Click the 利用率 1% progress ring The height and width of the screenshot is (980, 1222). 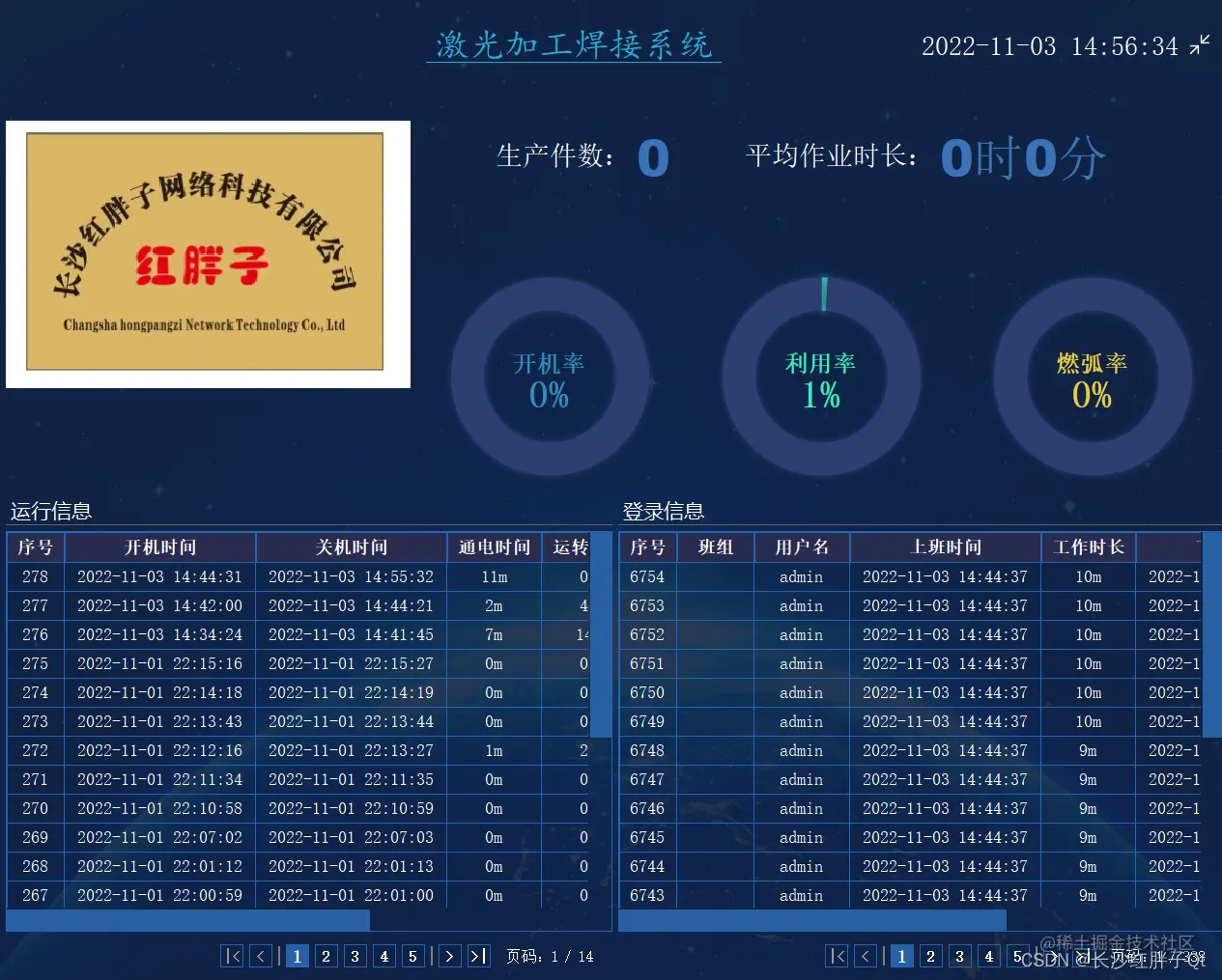(x=821, y=377)
